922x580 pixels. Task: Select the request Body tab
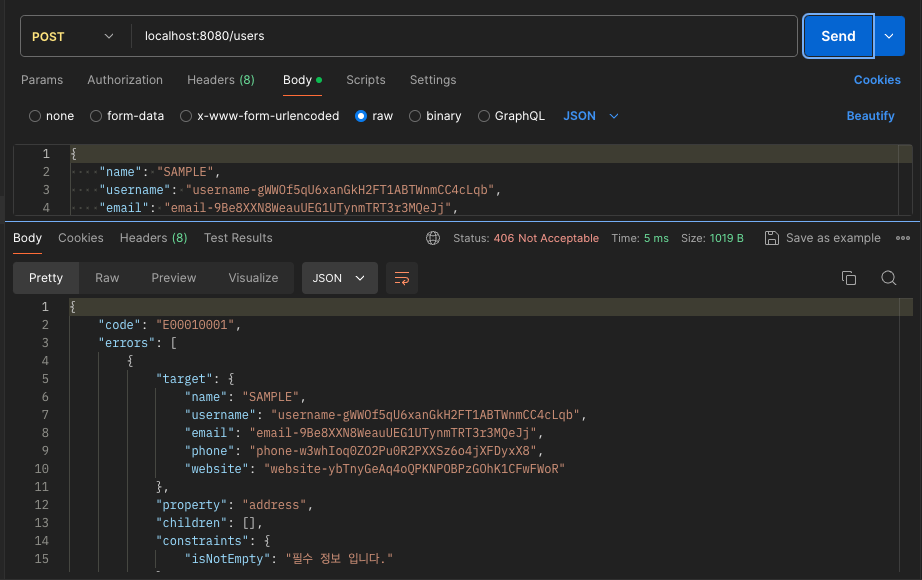302,80
